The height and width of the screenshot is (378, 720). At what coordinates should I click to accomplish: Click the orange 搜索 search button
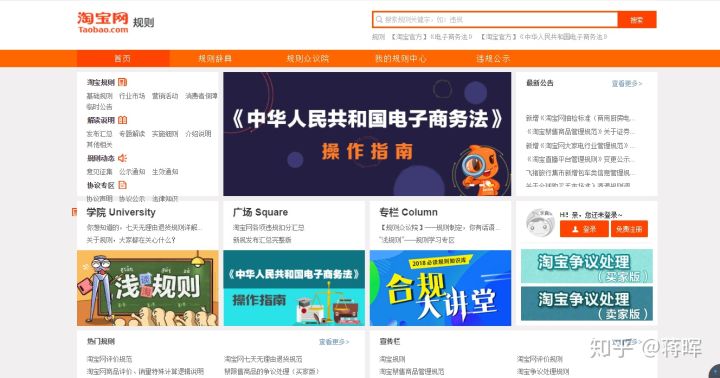click(637, 20)
